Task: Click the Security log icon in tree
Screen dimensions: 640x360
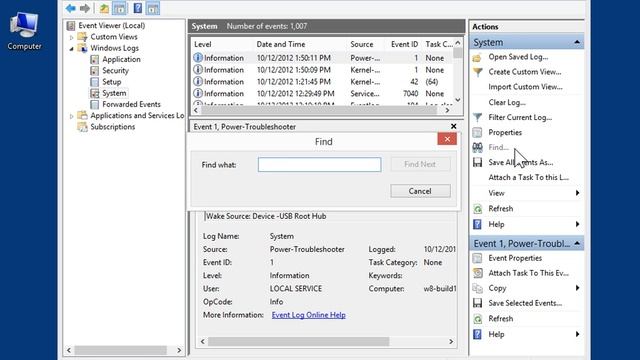Action: (95, 71)
